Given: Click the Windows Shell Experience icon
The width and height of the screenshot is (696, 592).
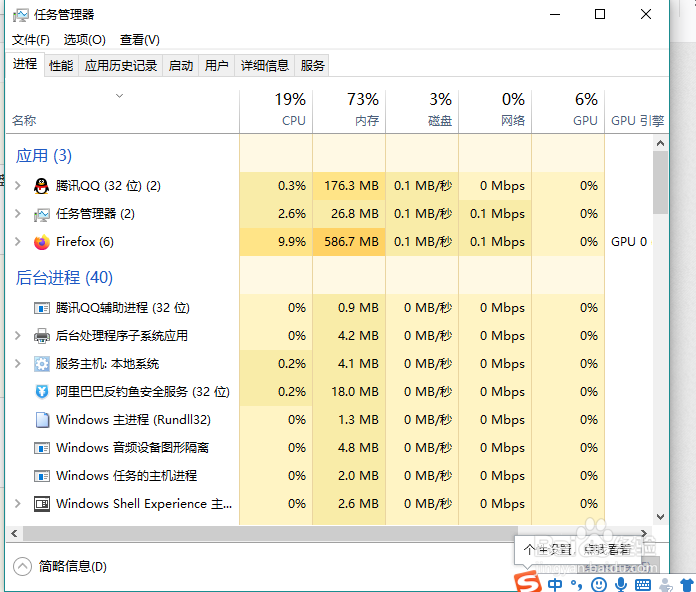Looking at the screenshot, I should pos(42,504).
